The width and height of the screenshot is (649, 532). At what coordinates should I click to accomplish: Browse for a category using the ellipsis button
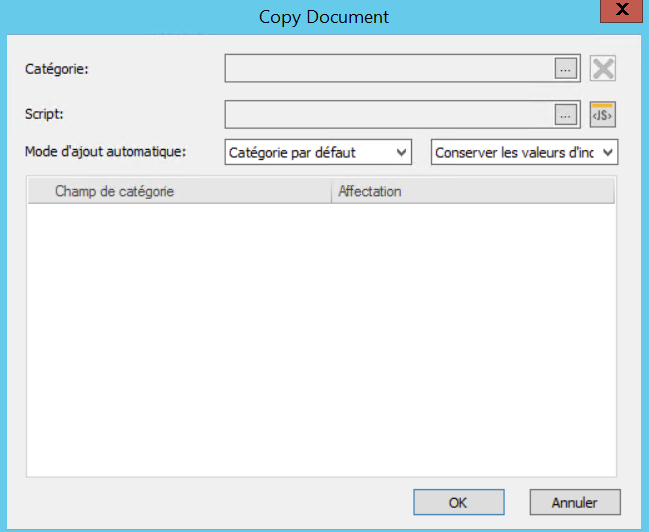[566, 68]
